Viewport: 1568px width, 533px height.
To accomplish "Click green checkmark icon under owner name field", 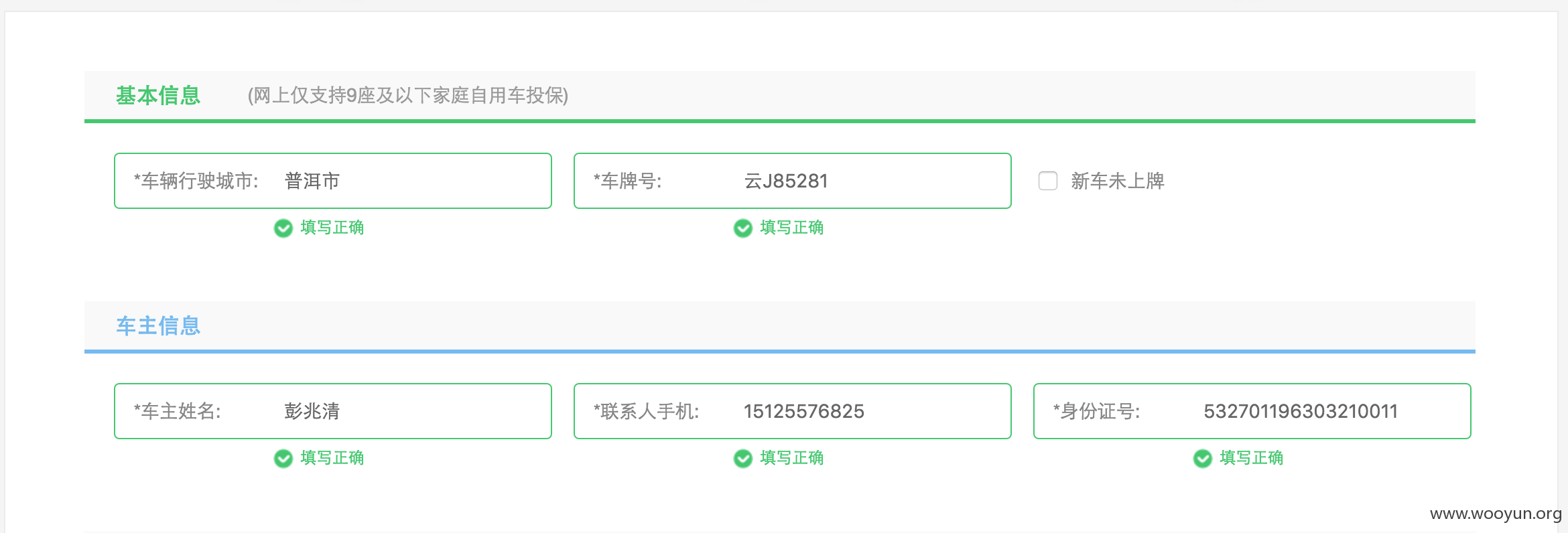I will (x=283, y=459).
